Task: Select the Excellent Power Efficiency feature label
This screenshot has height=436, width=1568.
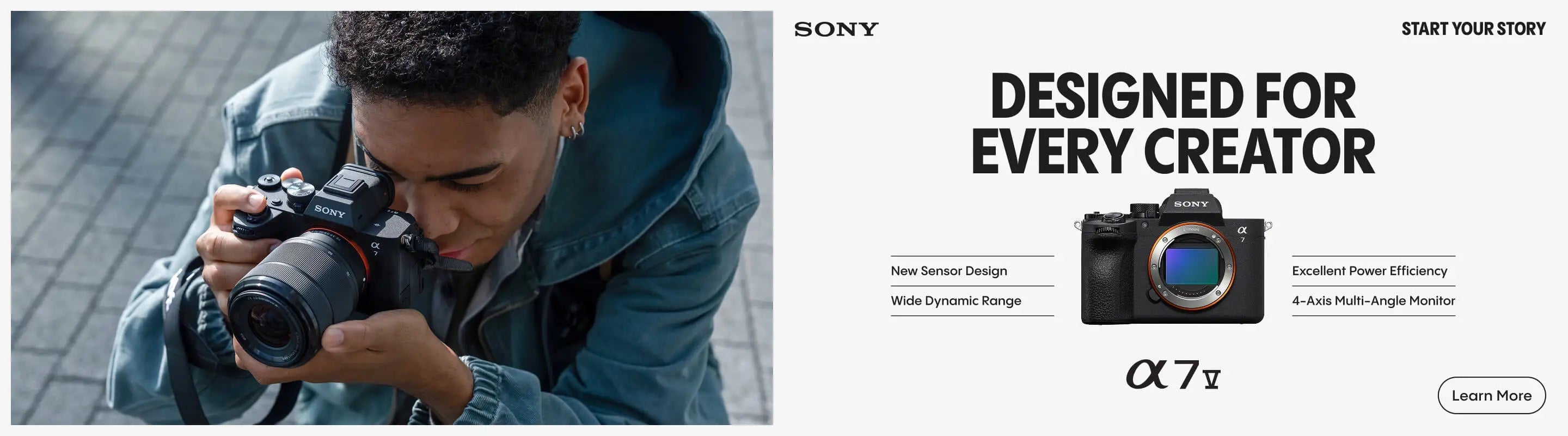Action: 1369,271
